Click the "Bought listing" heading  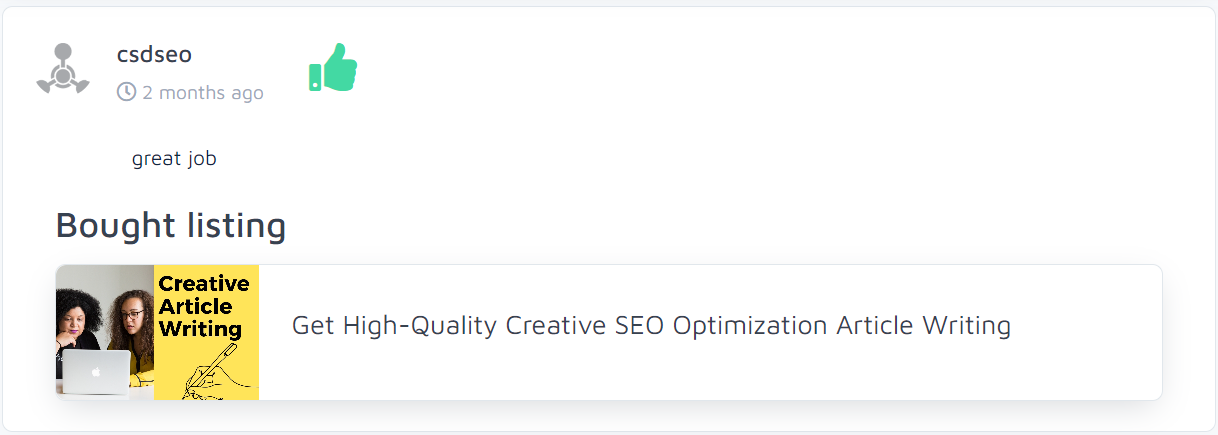click(x=171, y=225)
